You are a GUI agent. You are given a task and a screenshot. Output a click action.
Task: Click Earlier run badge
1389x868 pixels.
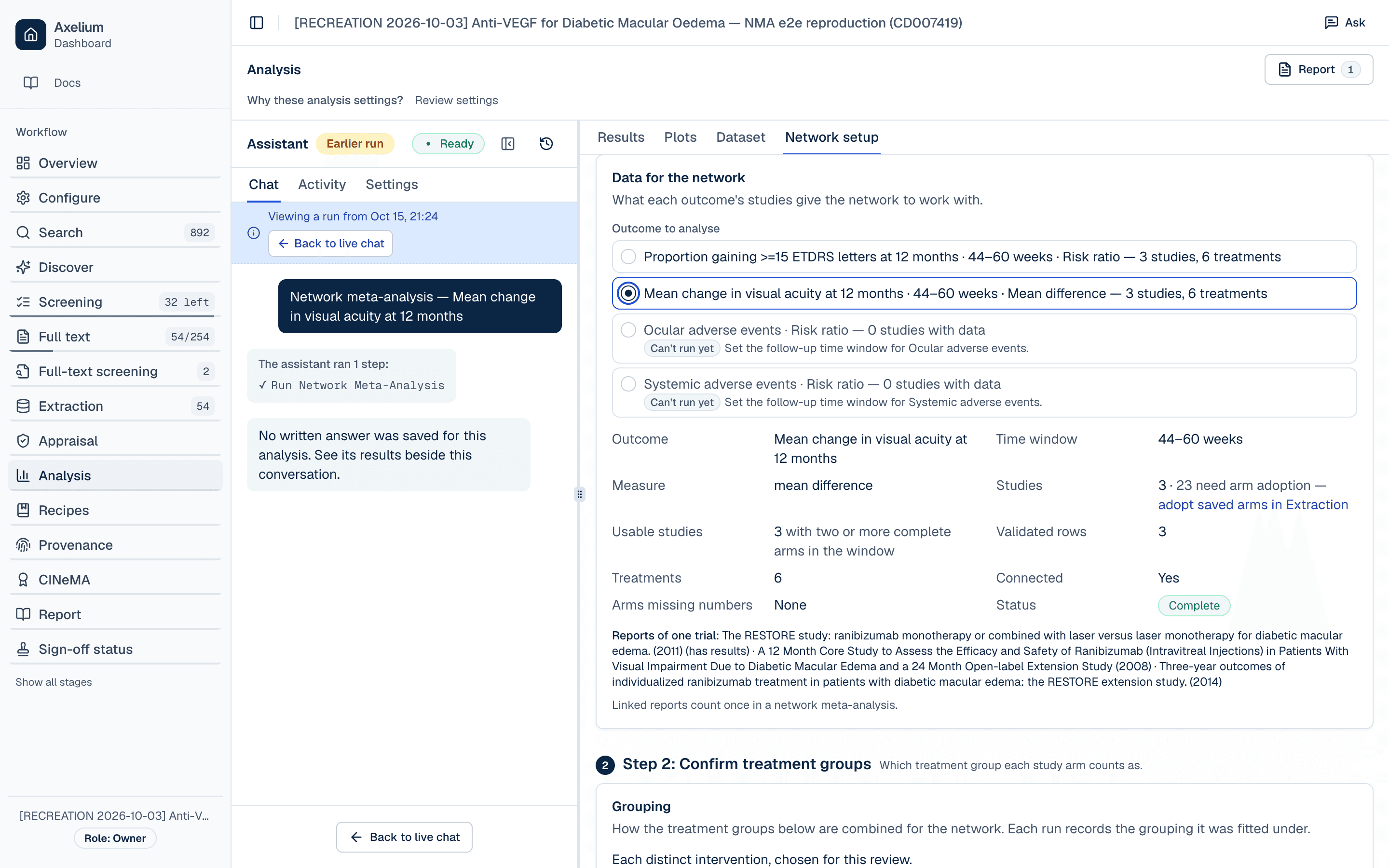click(x=354, y=144)
